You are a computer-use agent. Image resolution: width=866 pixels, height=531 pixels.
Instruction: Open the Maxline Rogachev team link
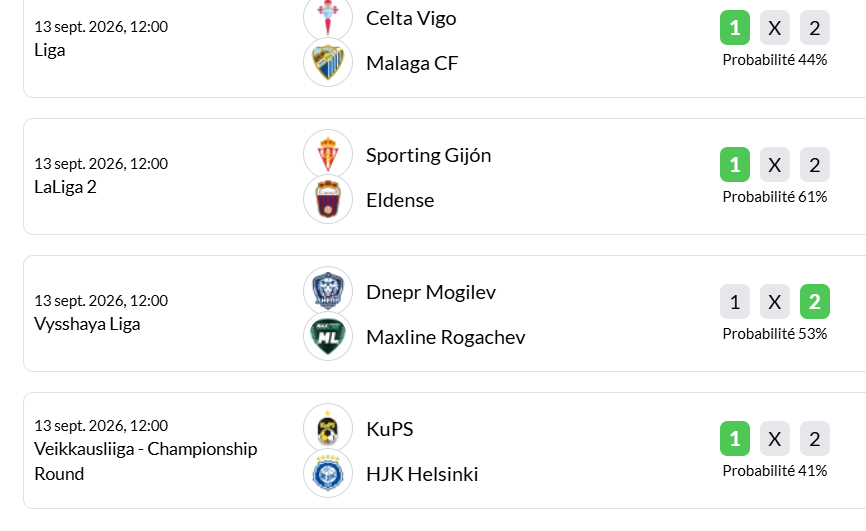[x=446, y=337]
